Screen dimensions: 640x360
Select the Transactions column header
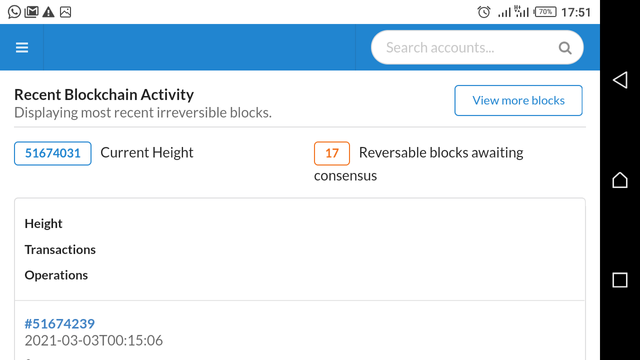[60, 249]
